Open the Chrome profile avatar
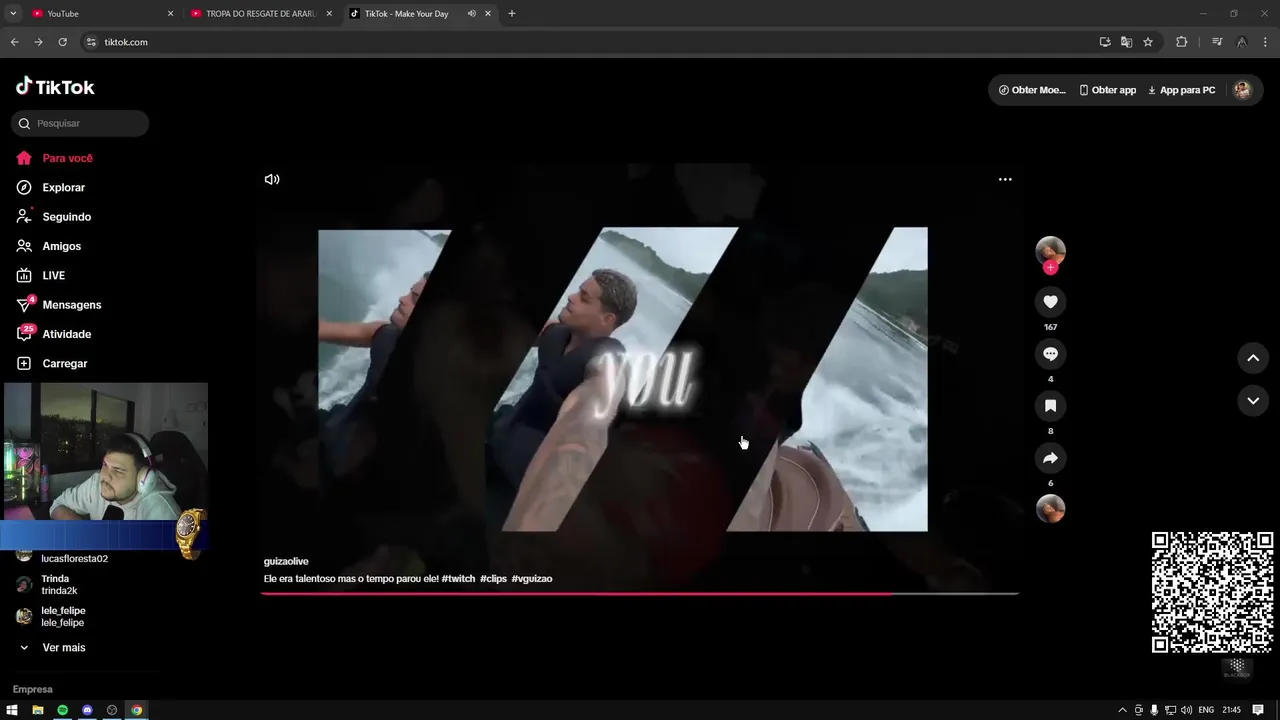 tap(1241, 42)
